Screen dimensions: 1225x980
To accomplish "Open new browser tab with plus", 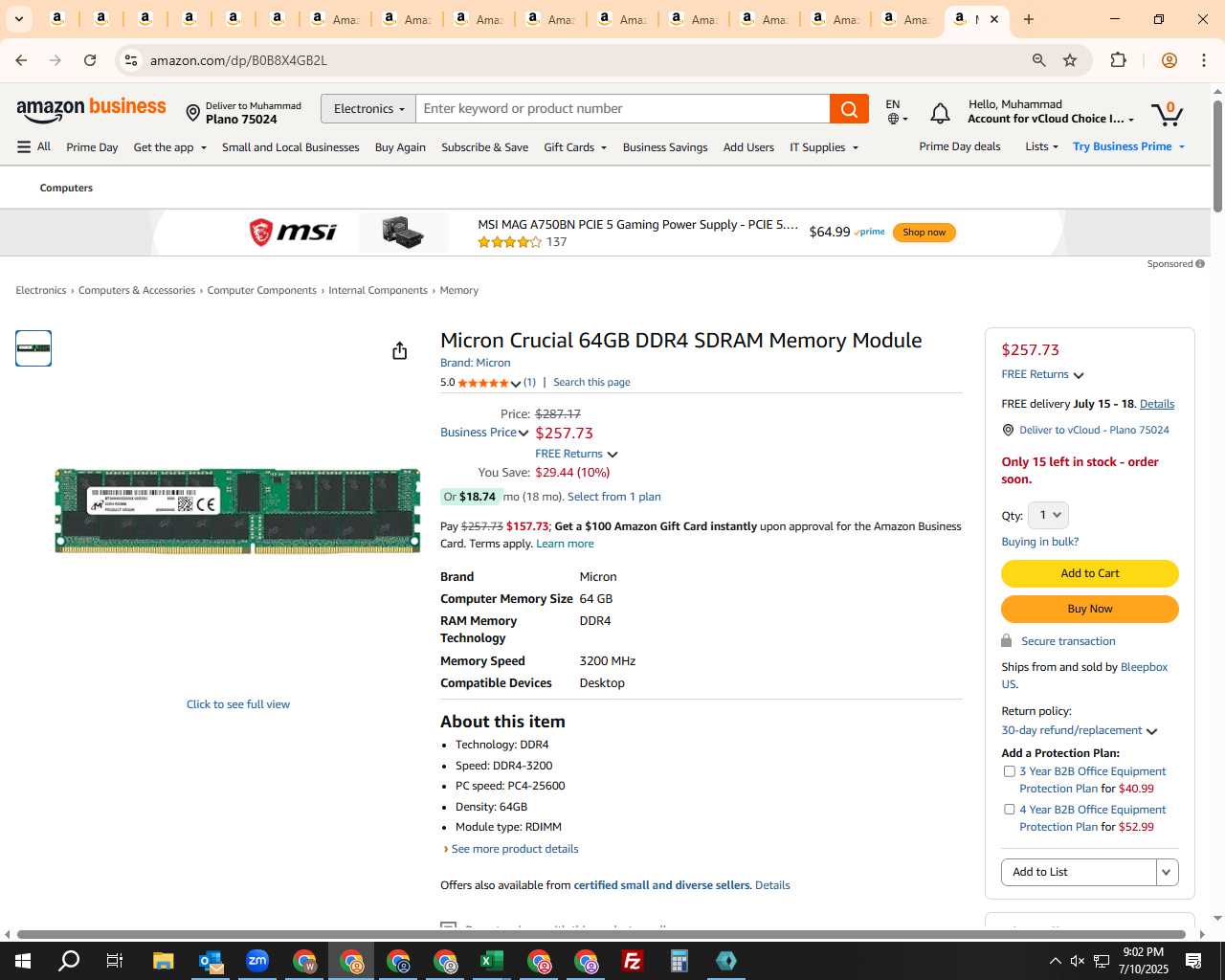I will [x=1029, y=19].
